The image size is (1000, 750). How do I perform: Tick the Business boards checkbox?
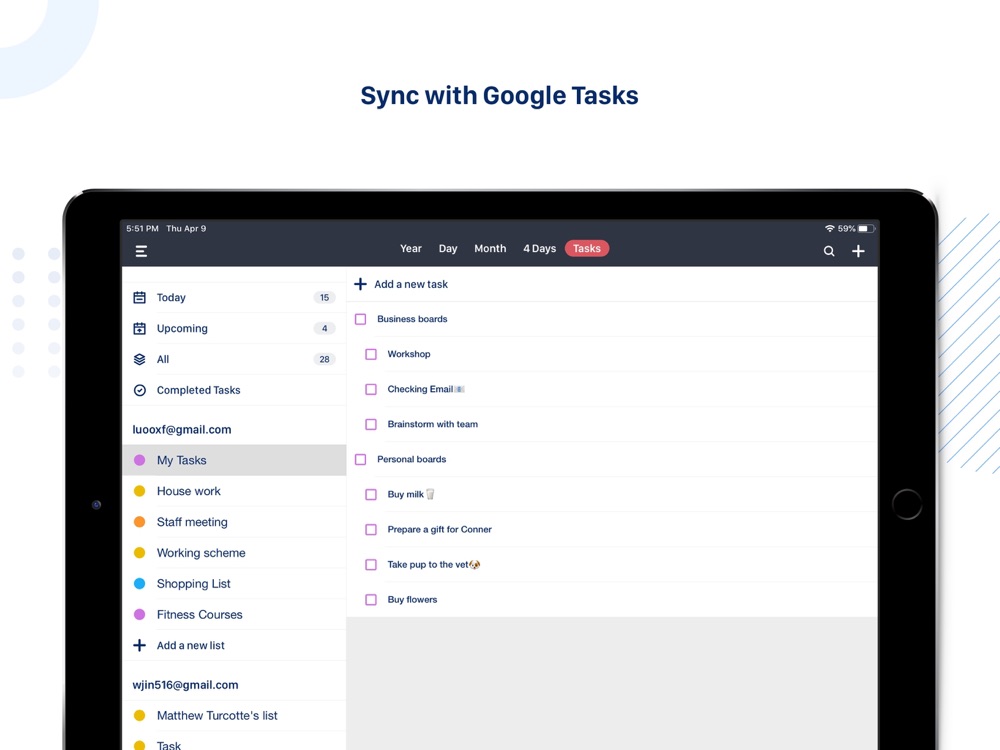coord(361,319)
